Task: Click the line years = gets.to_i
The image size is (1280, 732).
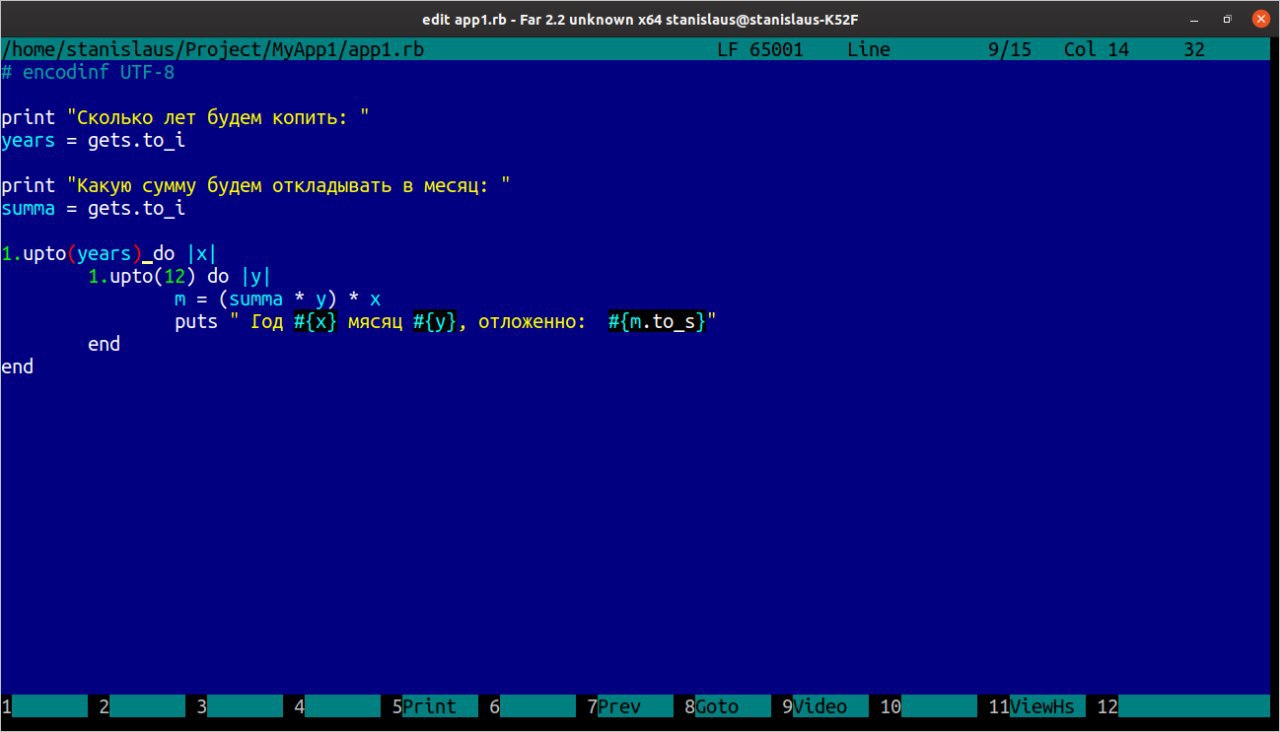Action: [93, 140]
